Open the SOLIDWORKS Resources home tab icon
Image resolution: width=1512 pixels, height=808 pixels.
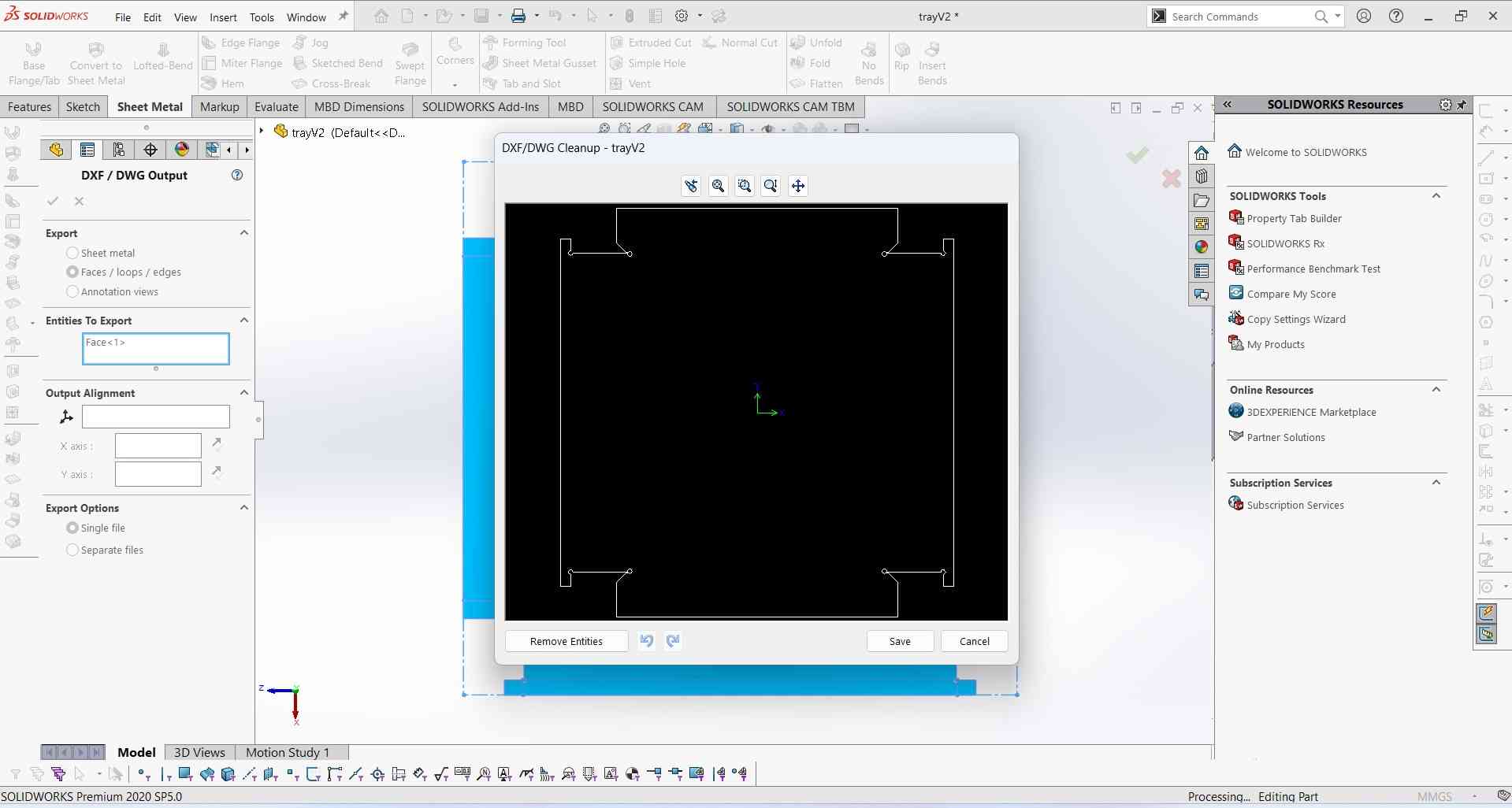(1202, 153)
